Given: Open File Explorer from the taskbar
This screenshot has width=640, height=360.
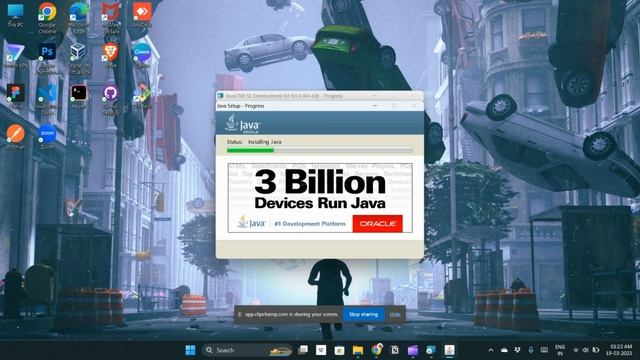Looking at the screenshot, I should [358, 350].
